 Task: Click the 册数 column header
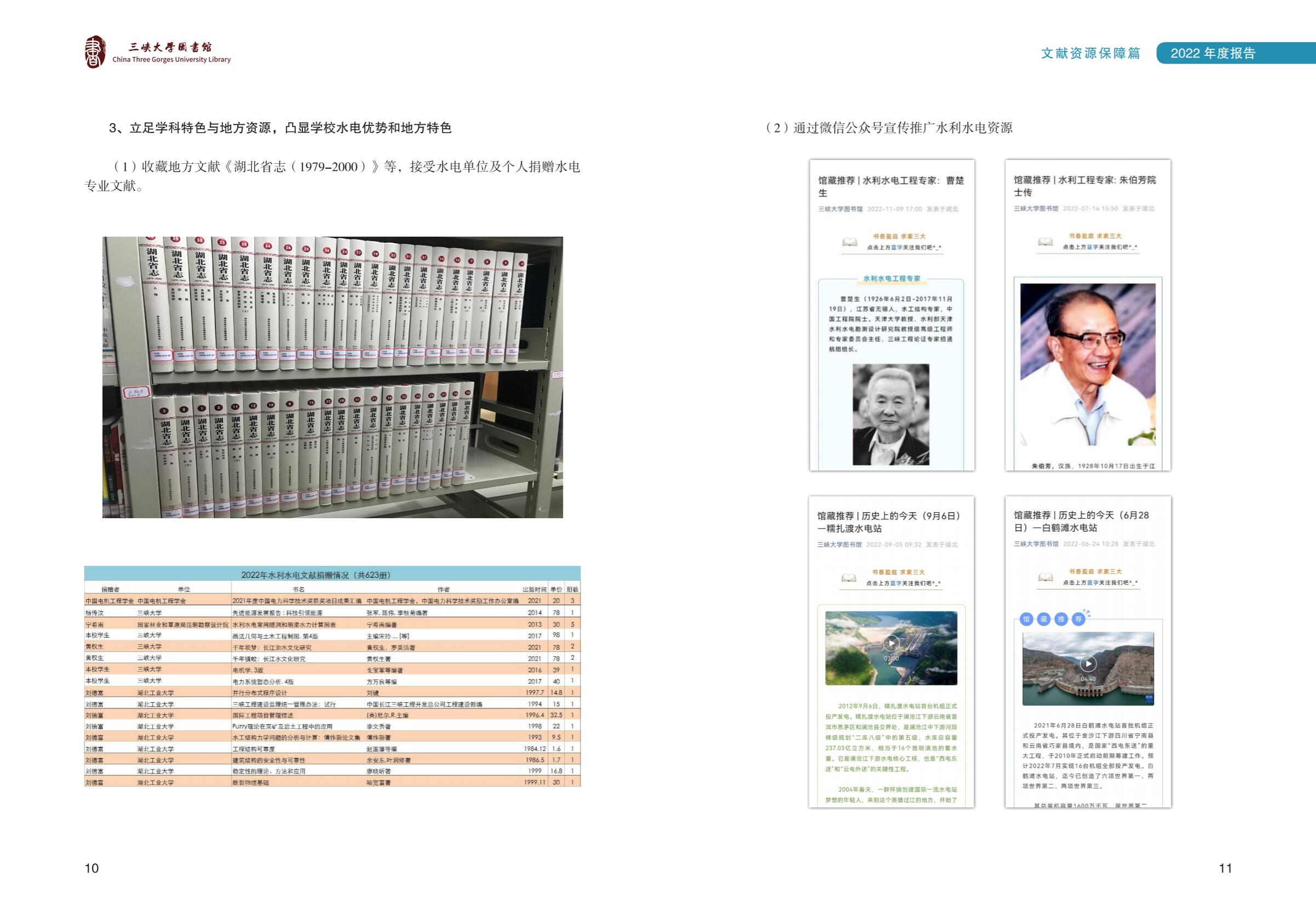coord(573,589)
